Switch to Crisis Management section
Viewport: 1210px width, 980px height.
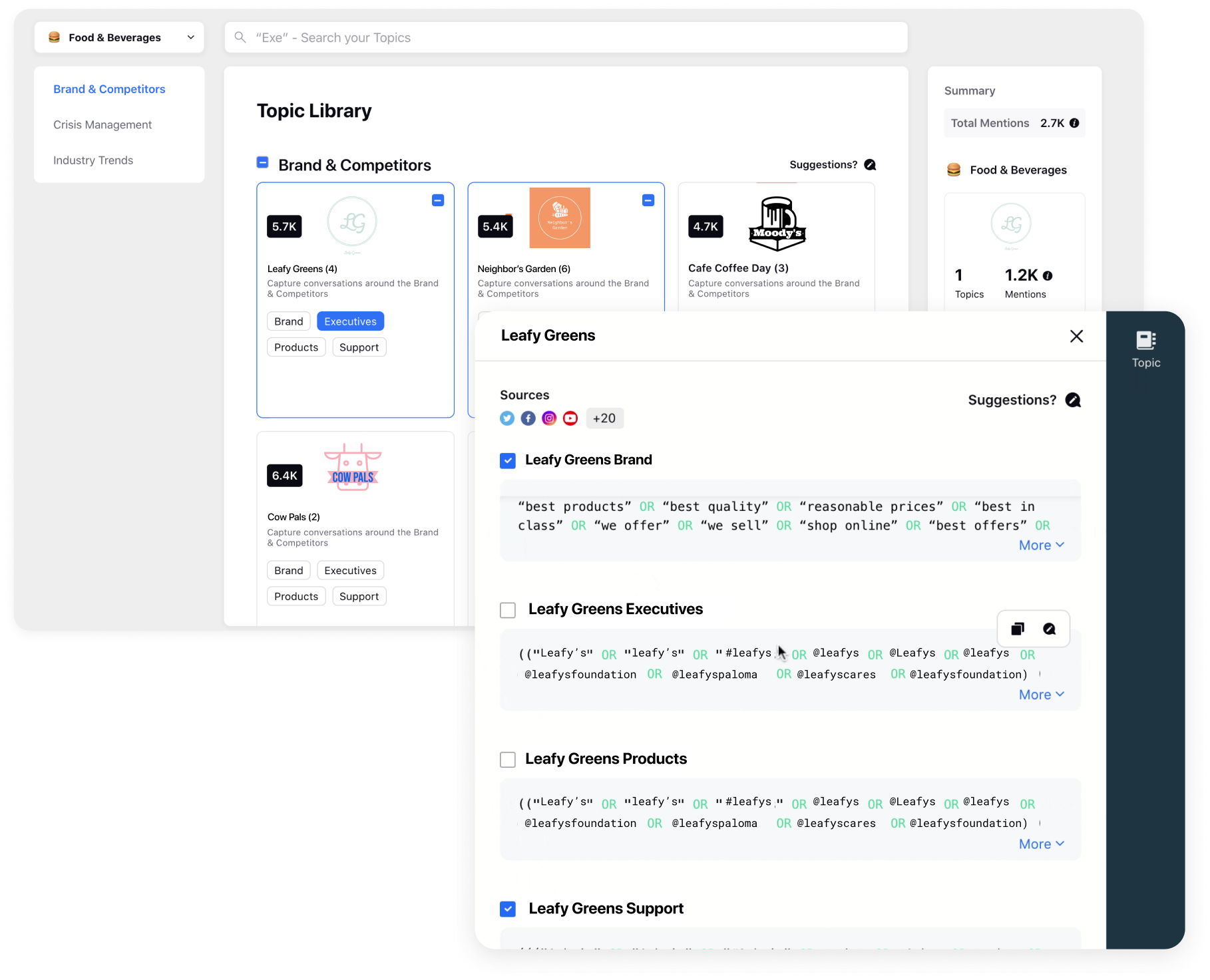point(102,124)
